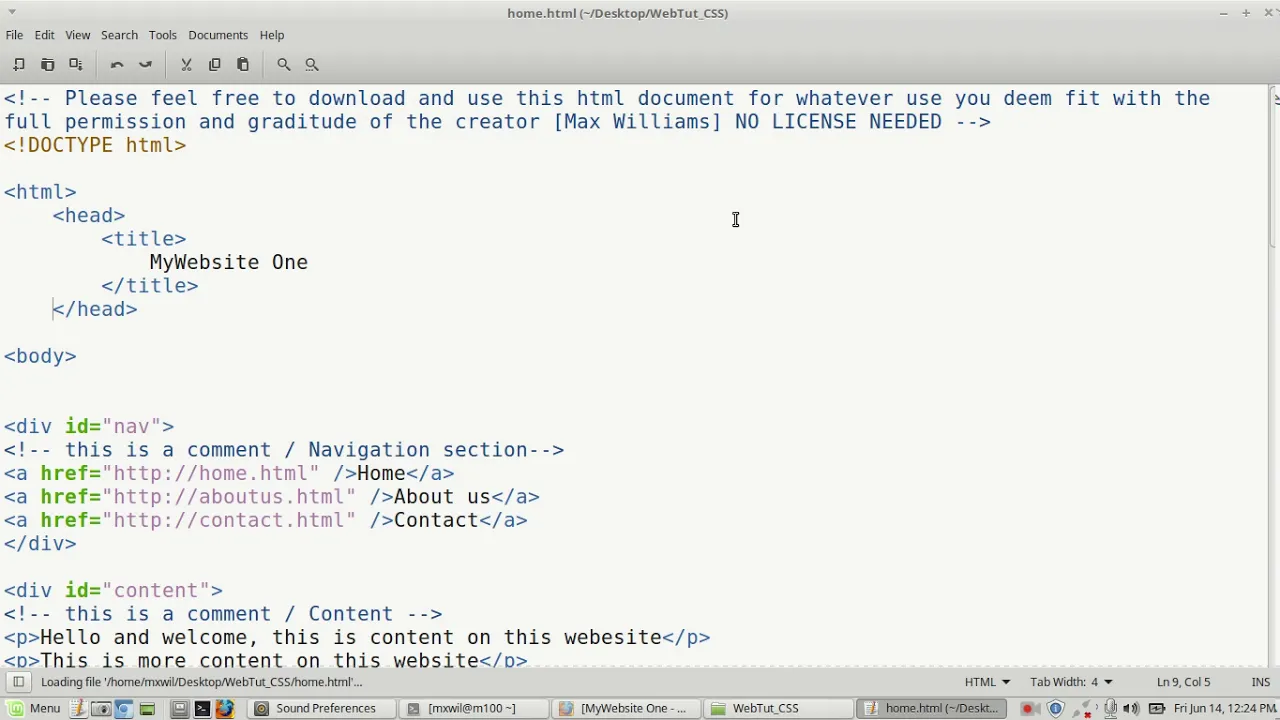Viewport: 1280px width, 720px height.
Task: Click the home.html taskbar window button
Action: pyautogui.click(x=932, y=708)
